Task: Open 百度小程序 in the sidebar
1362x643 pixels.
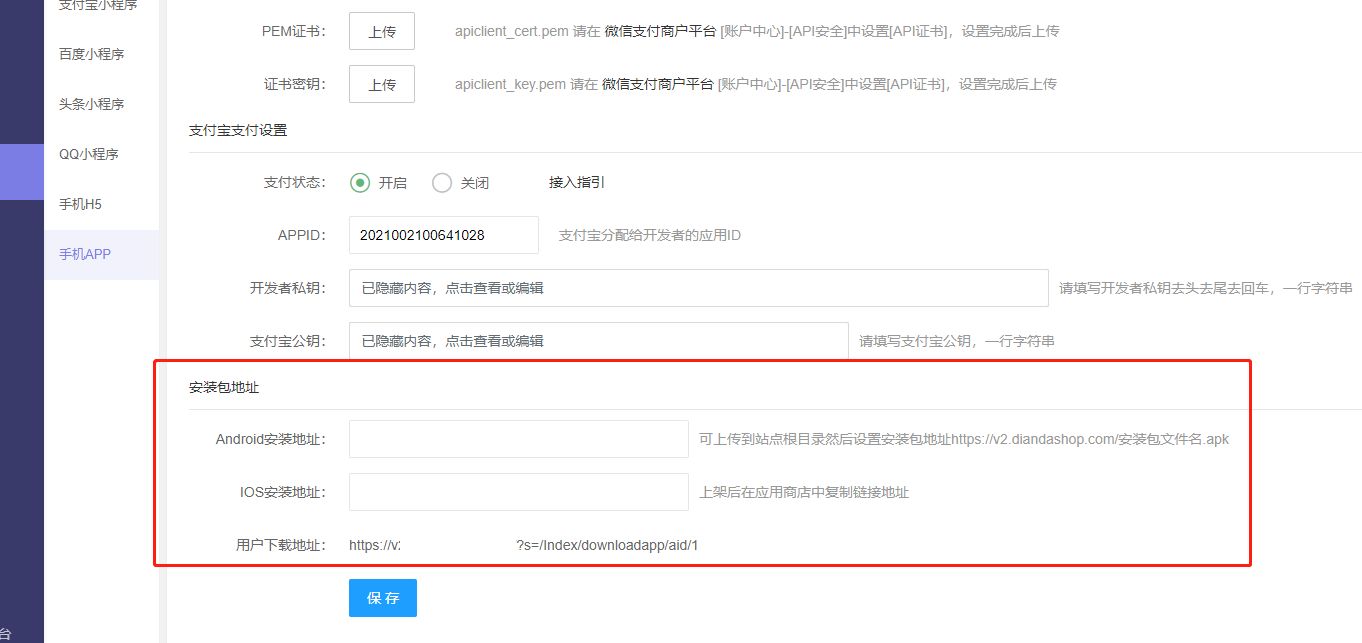Action: 91,54
